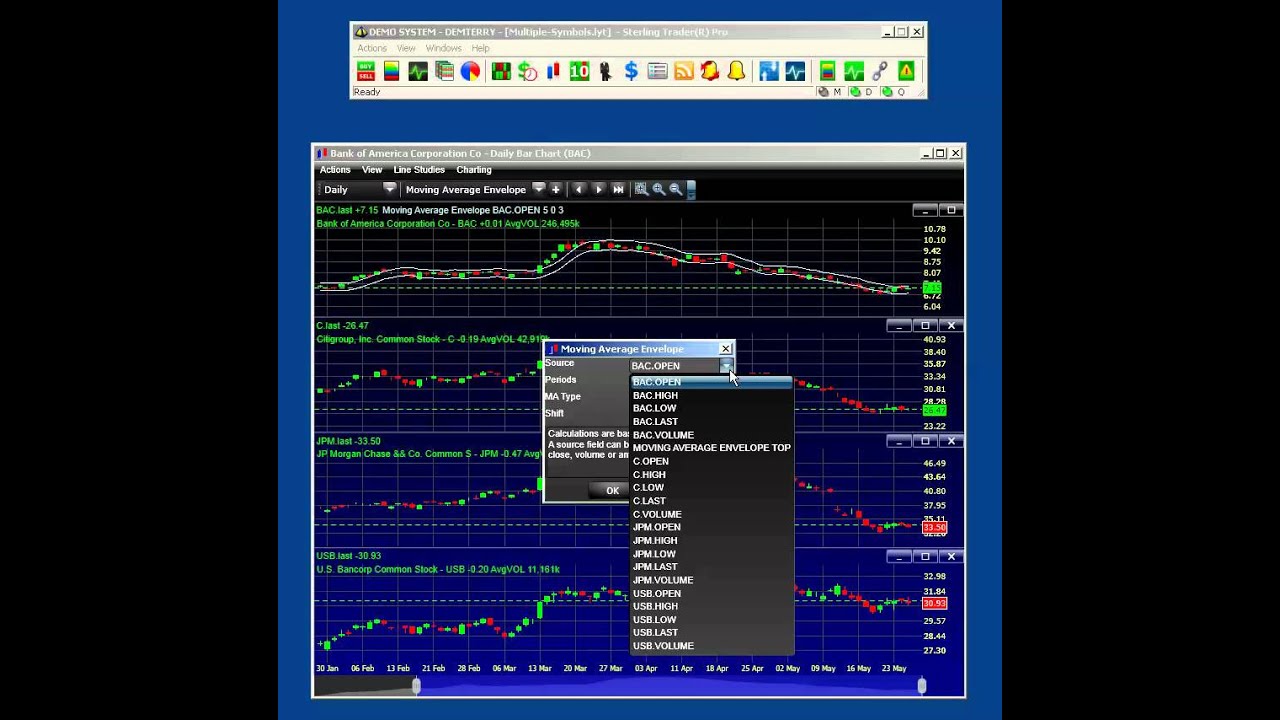1280x720 pixels.
Task: Grab the right time-range slider handle
Action: (921, 685)
